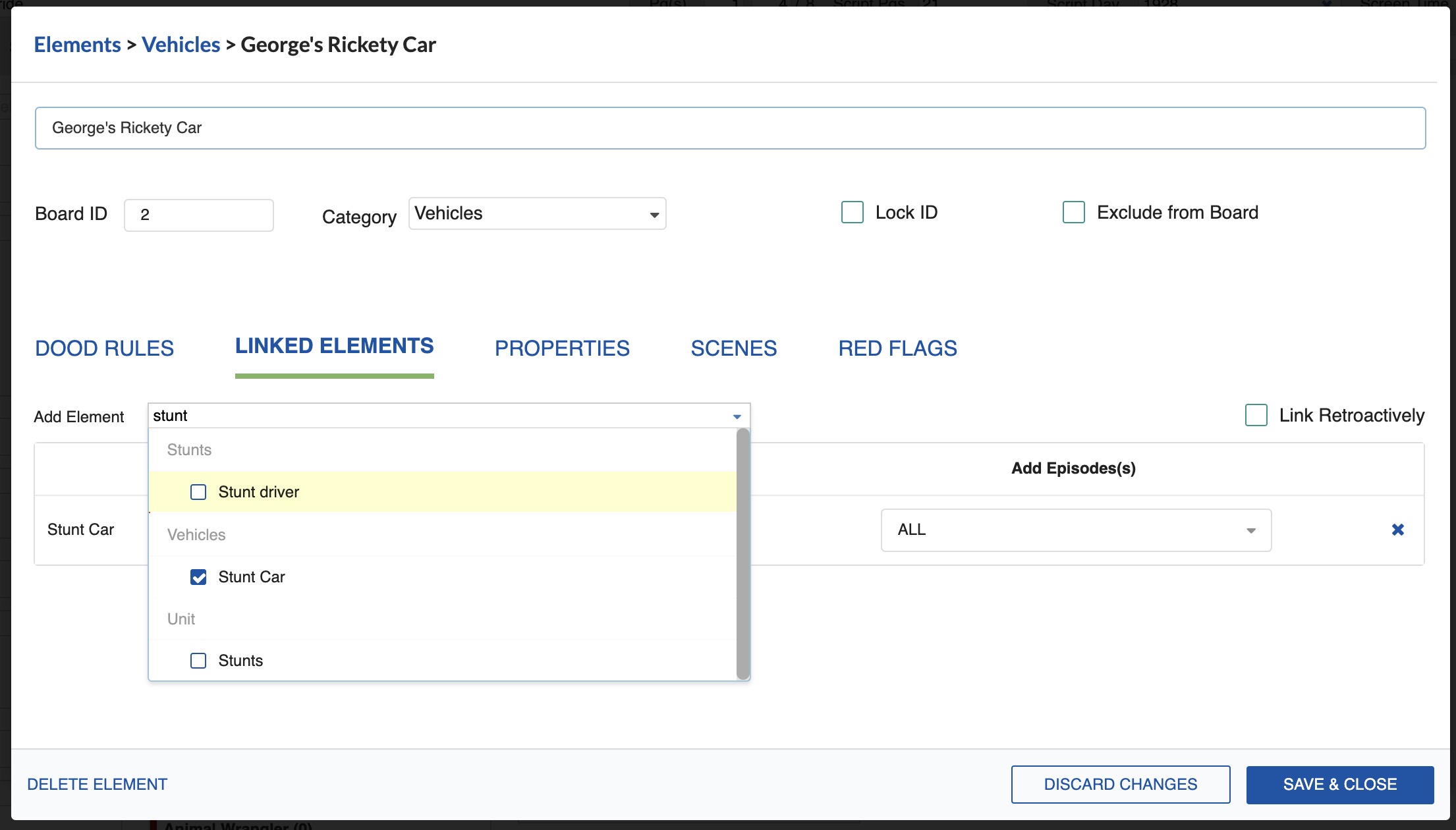Click the dropdown list scrollbar
Image resolution: width=1456 pixels, height=830 pixels.
tap(742, 553)
